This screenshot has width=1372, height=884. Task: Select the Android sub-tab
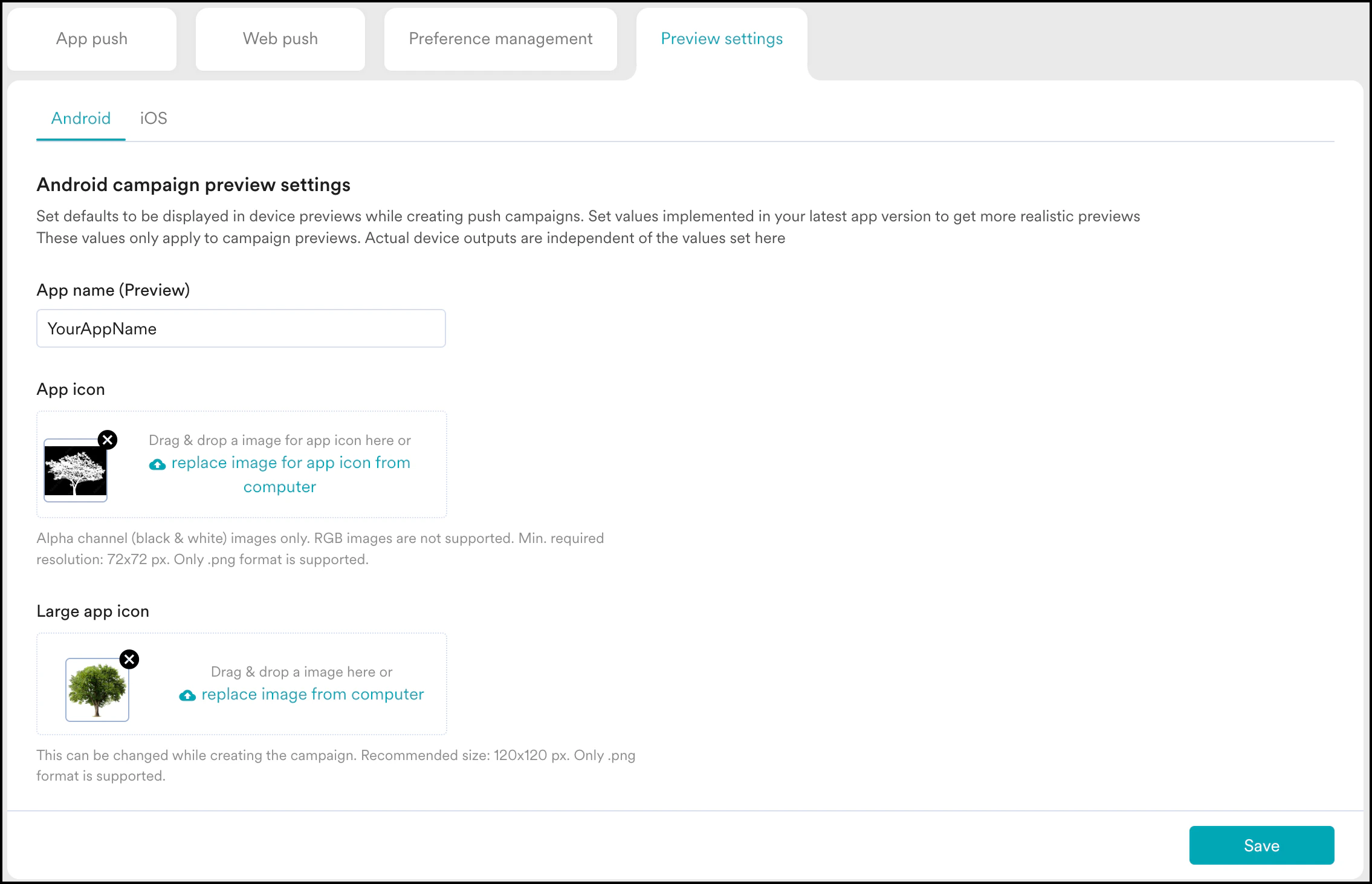coord(81,119)
